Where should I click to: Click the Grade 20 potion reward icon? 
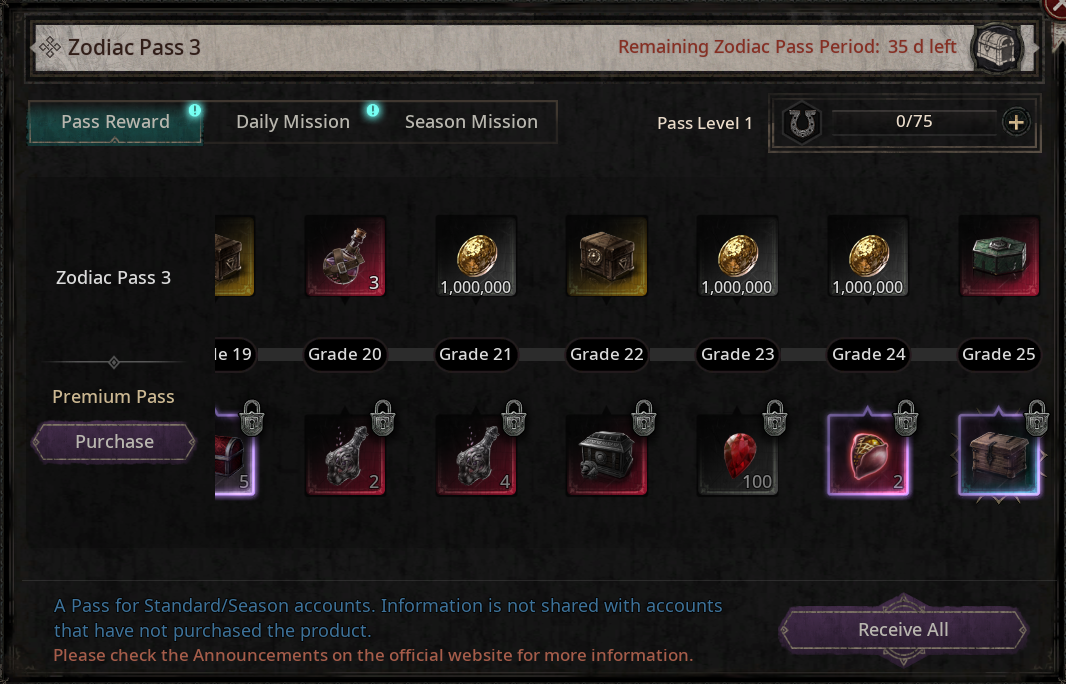(x=345, y=256)
